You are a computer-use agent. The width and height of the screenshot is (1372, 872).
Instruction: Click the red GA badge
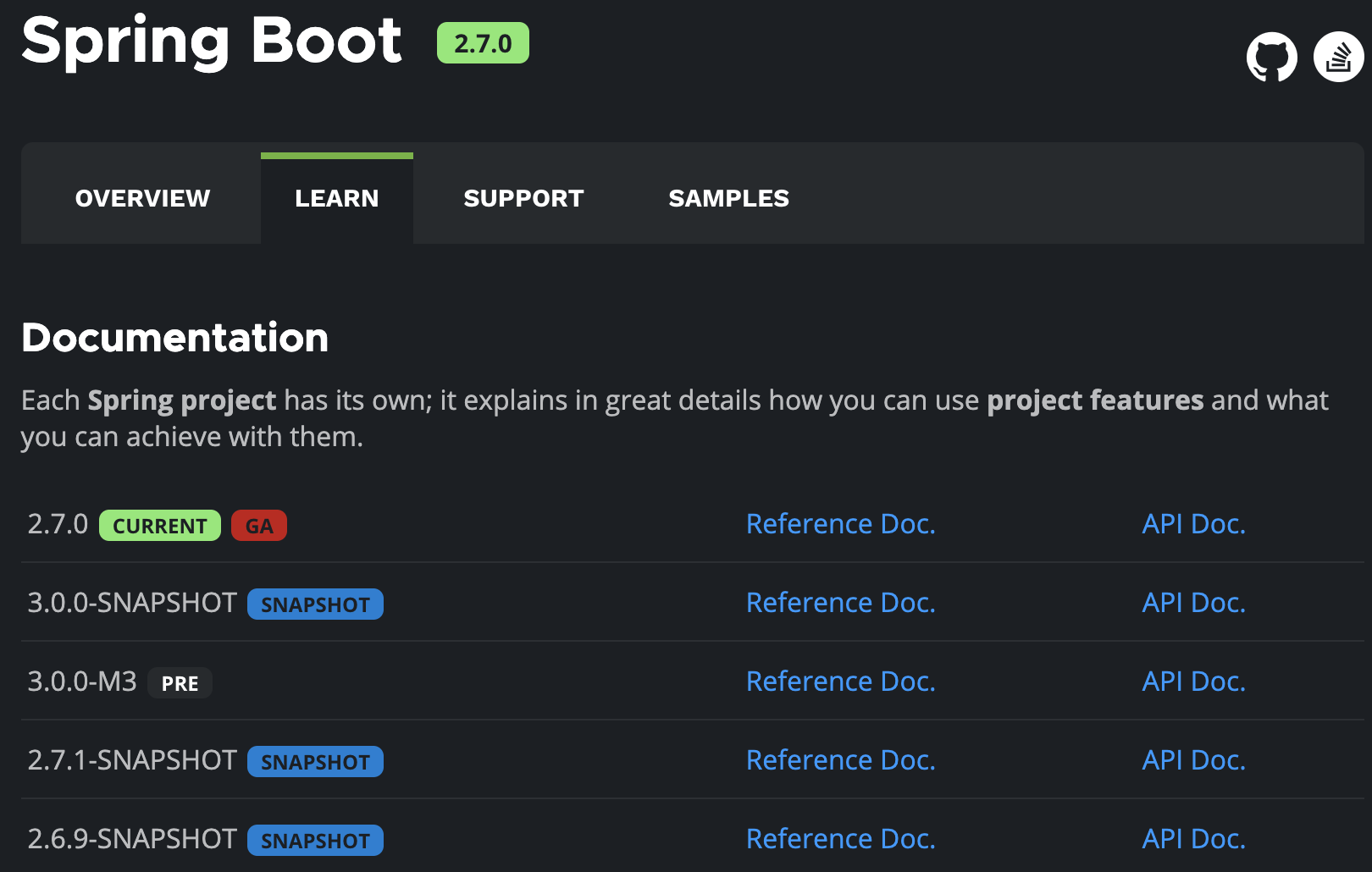click(x=259, y=526)
